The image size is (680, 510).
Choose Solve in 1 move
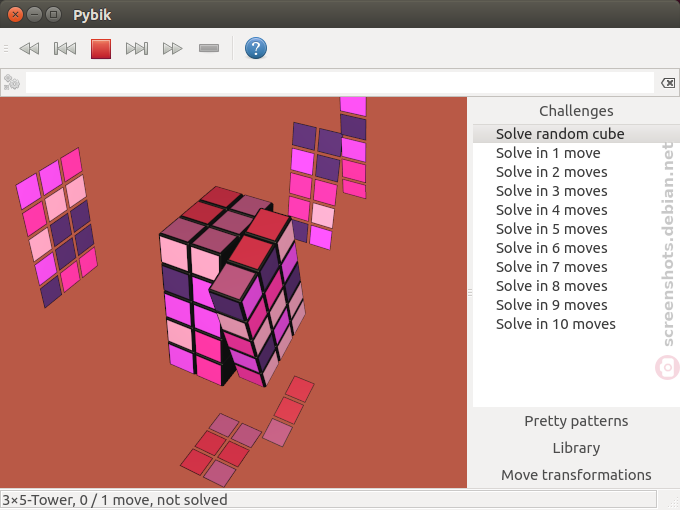pos(576,153)
